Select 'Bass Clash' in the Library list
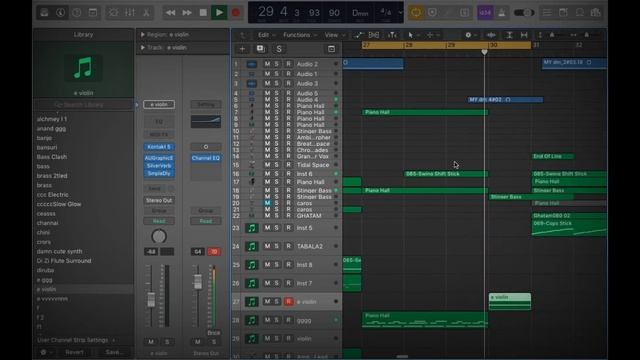640x360 pixels. [x=52, y=157]
